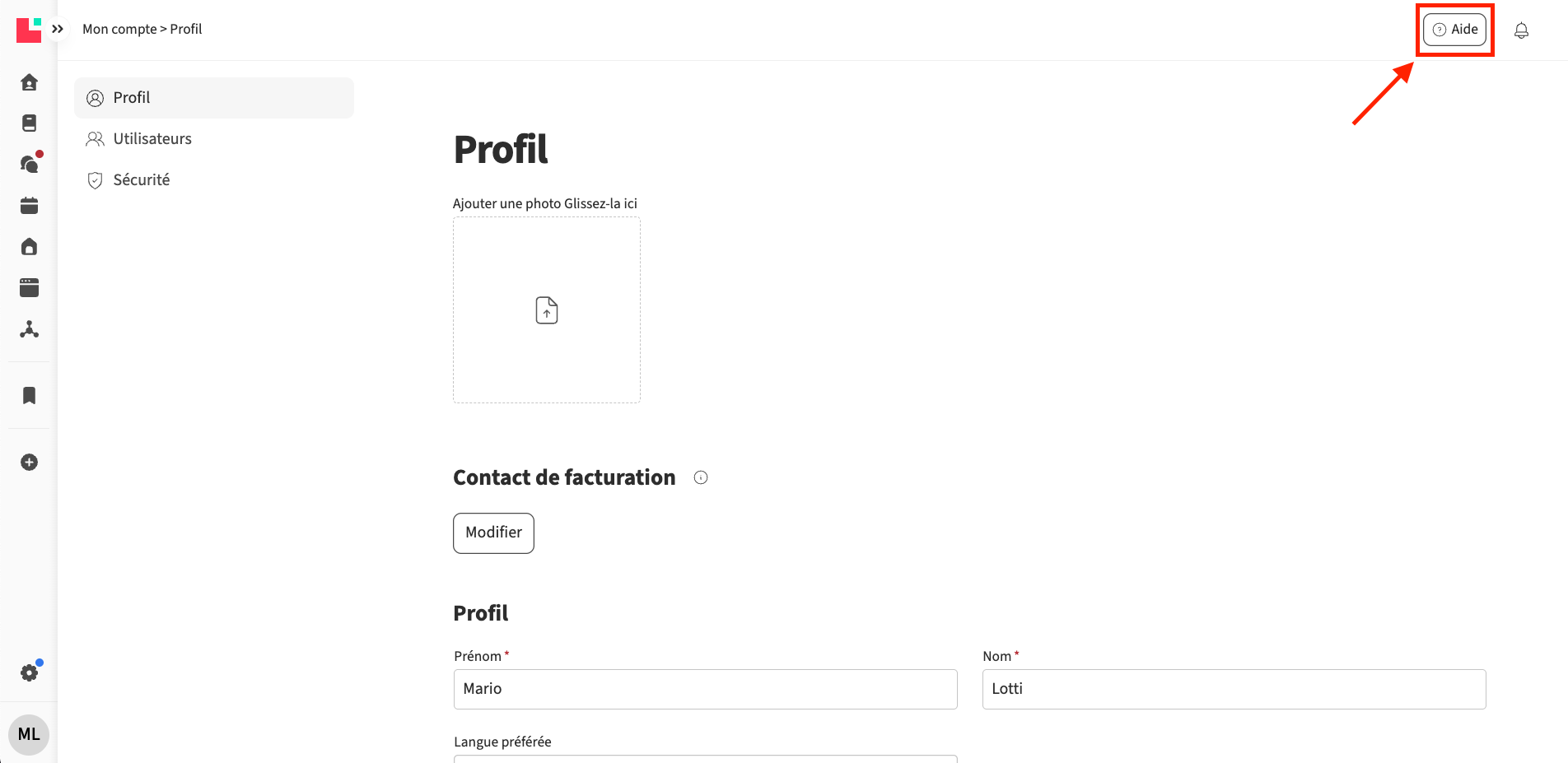Expand the sidebar with the double chevron
Image resolution: width=1568 pixels, height=763 pixels.
(58, 29)
